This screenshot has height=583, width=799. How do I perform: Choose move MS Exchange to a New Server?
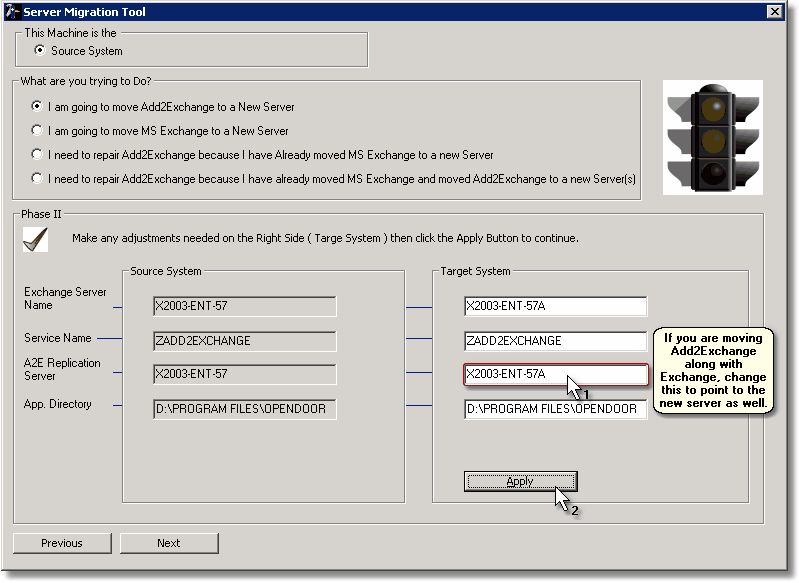(37, 130)
